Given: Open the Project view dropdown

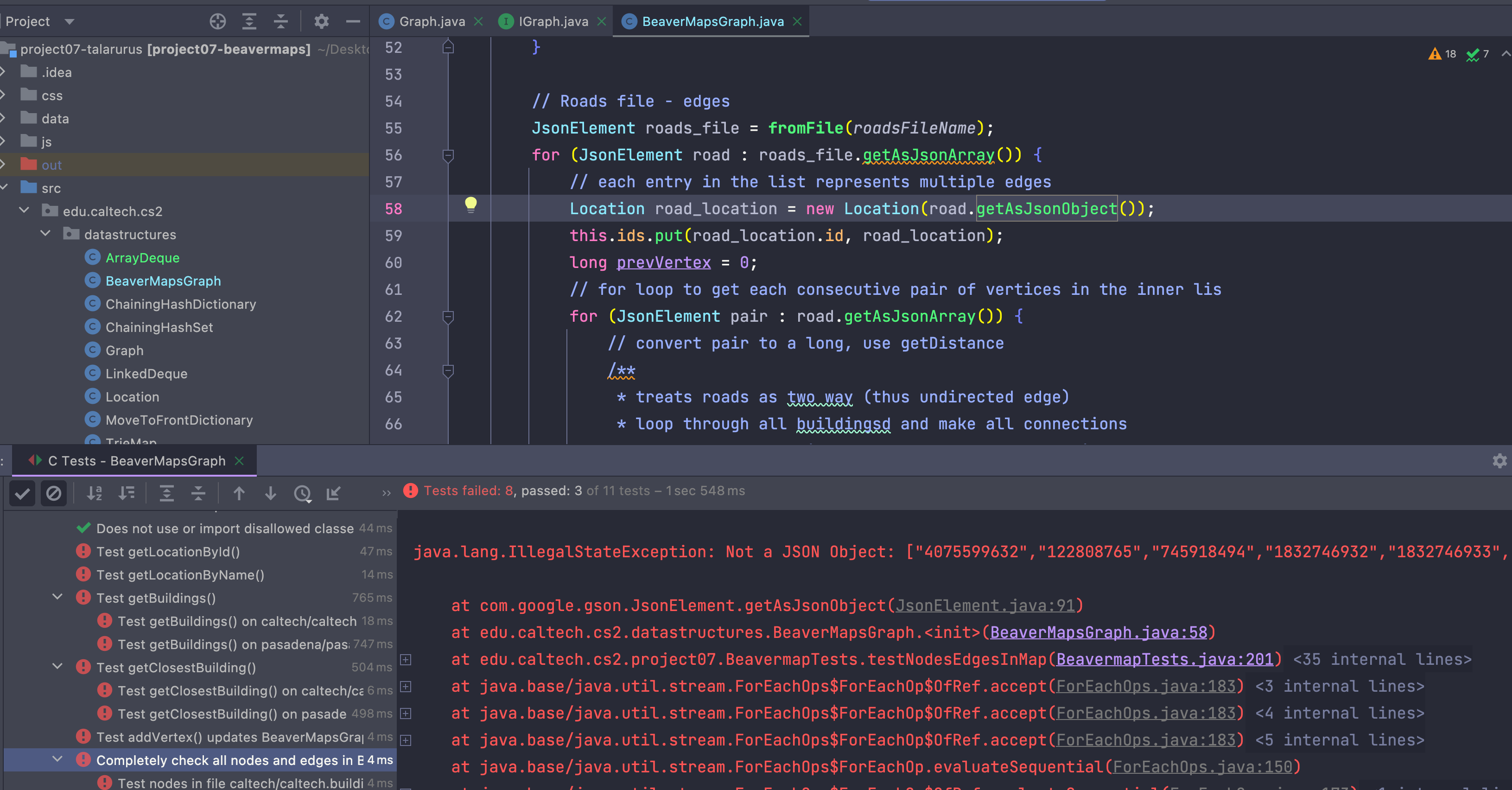Looking at the screenshot, I should click(x=69, y=22).
